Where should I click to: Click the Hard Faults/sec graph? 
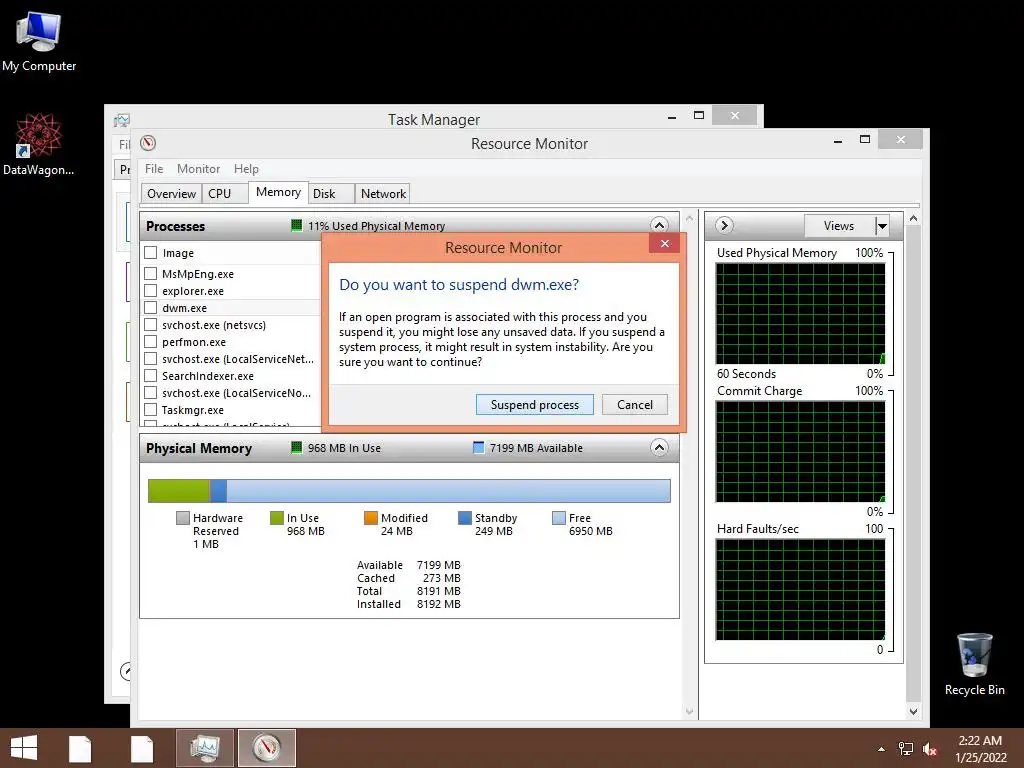tap(801, 590)
